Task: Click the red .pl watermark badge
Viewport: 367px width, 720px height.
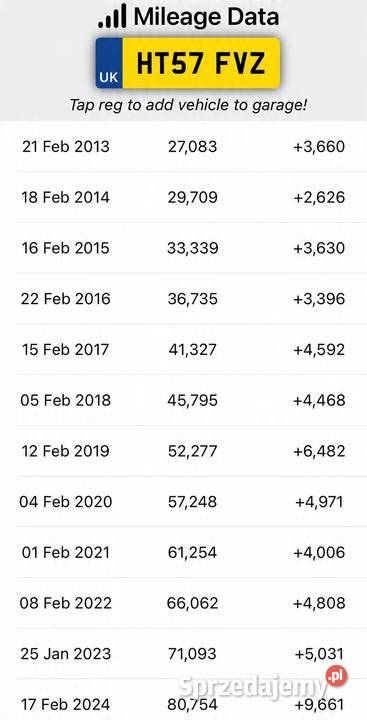Action: click(x=337, y=676)
